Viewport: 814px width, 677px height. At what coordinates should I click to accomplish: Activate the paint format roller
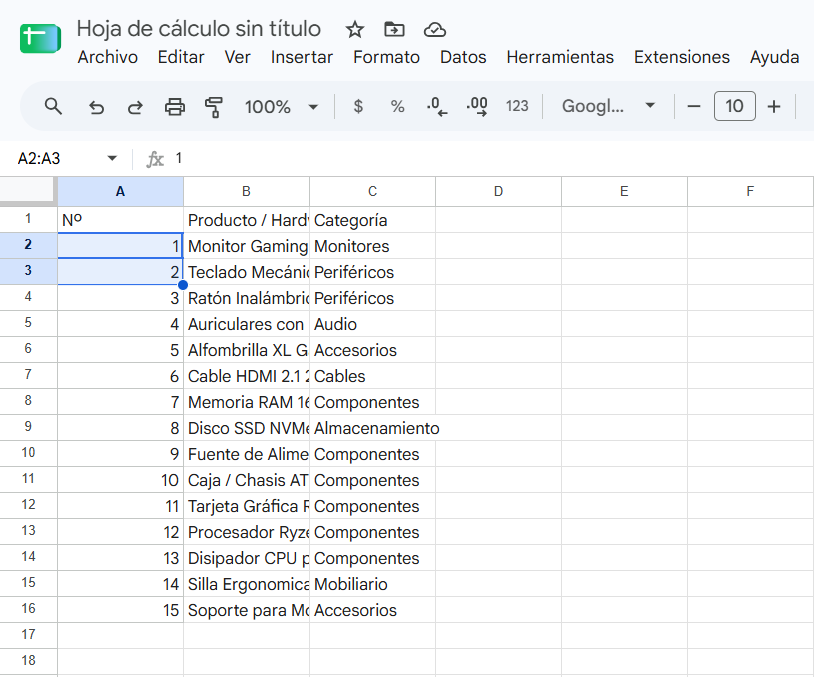(x=213, y=107)
